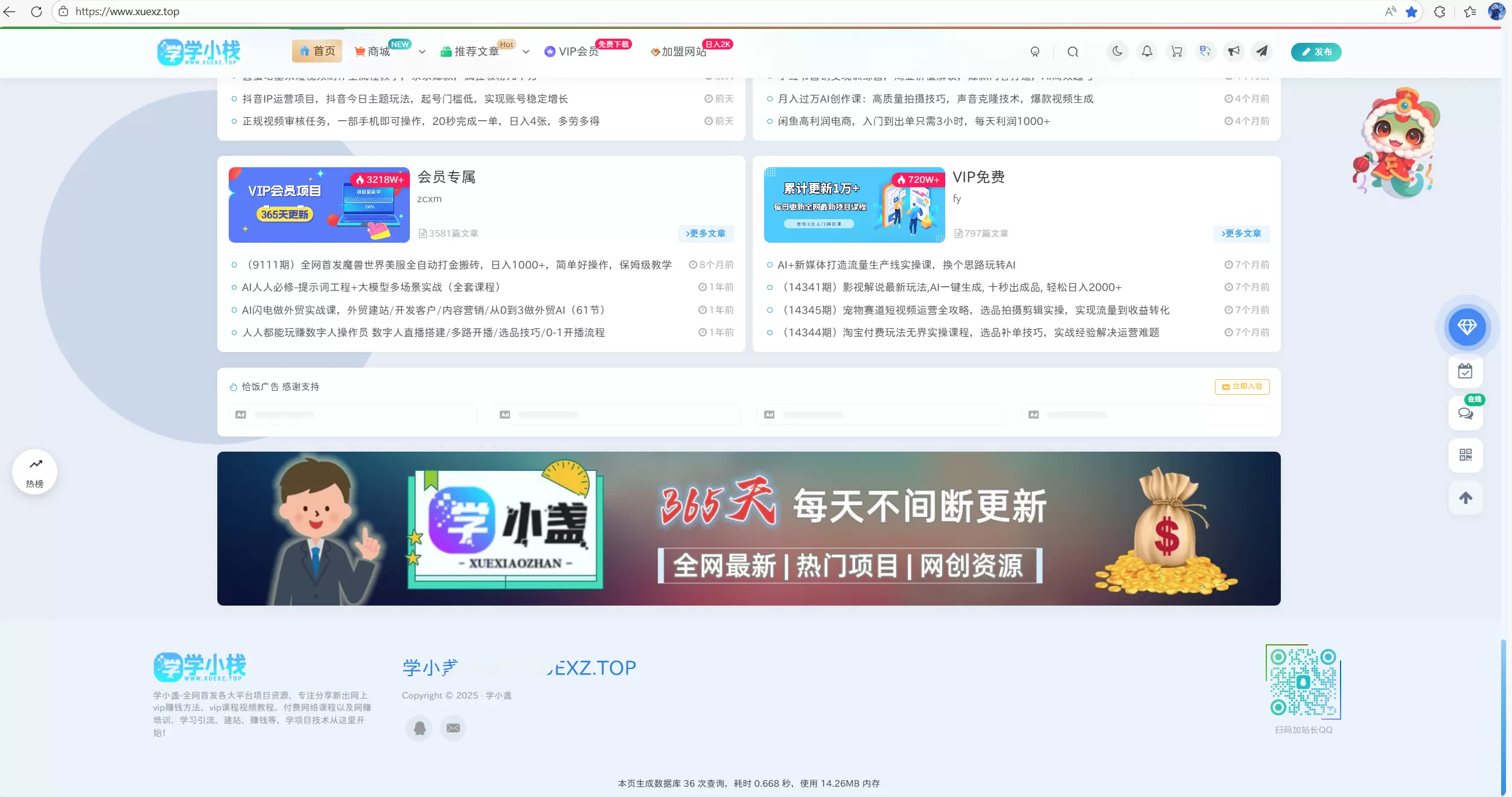Click the page vertical scrollbar thumb
The height and width of the screenshot is (797, 1512).
coord(1504,717)
